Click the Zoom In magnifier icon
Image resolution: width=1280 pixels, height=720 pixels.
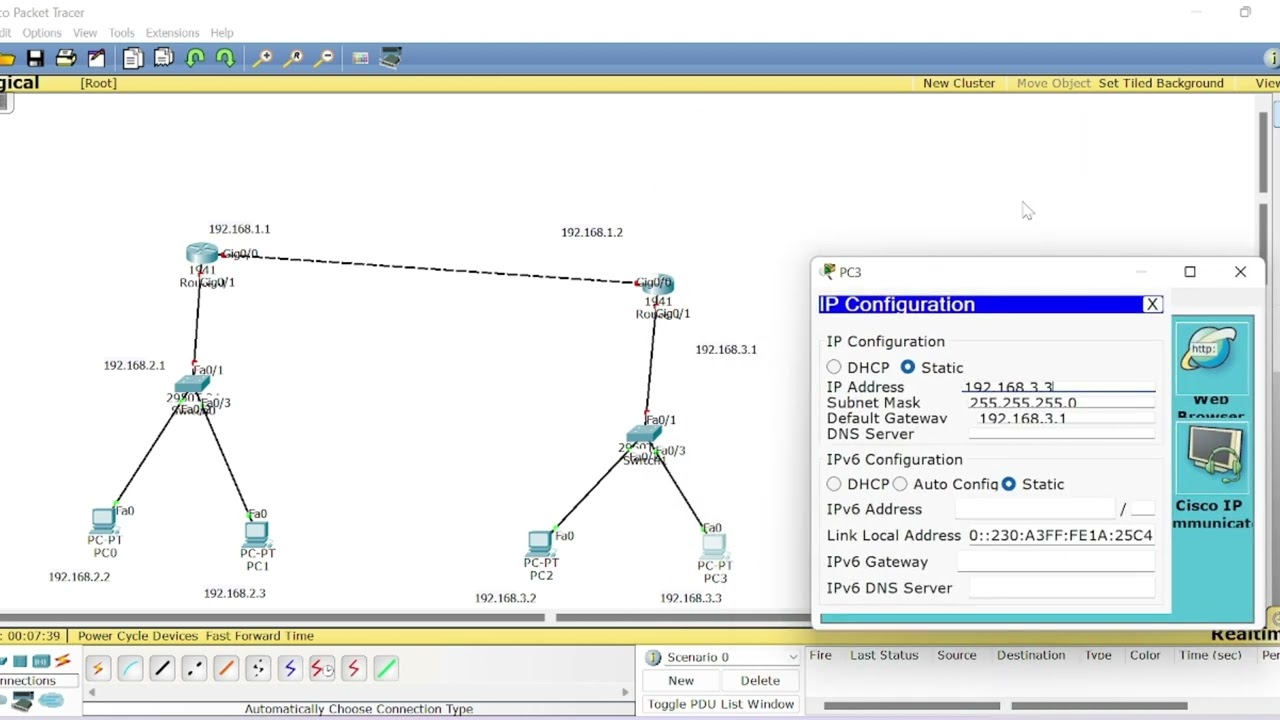[x=263, y=59]
